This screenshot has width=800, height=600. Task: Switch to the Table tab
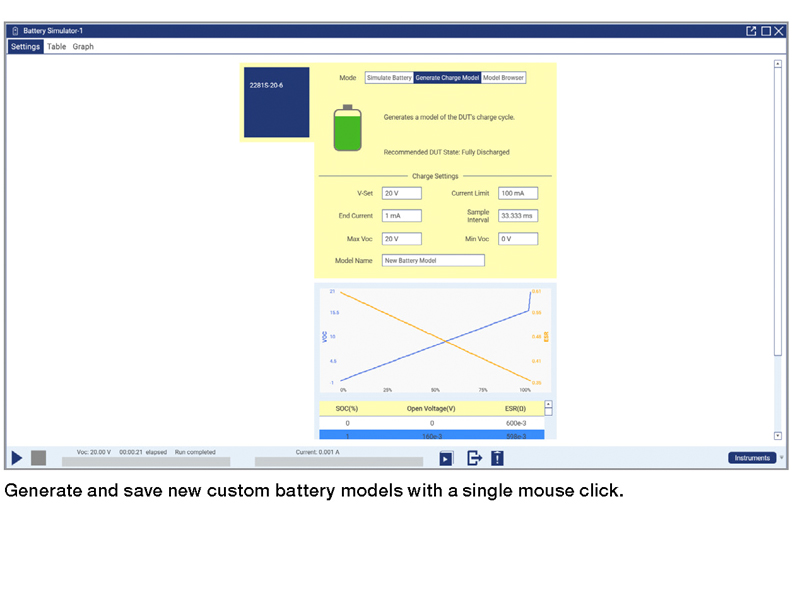click(x=57, y=47)
